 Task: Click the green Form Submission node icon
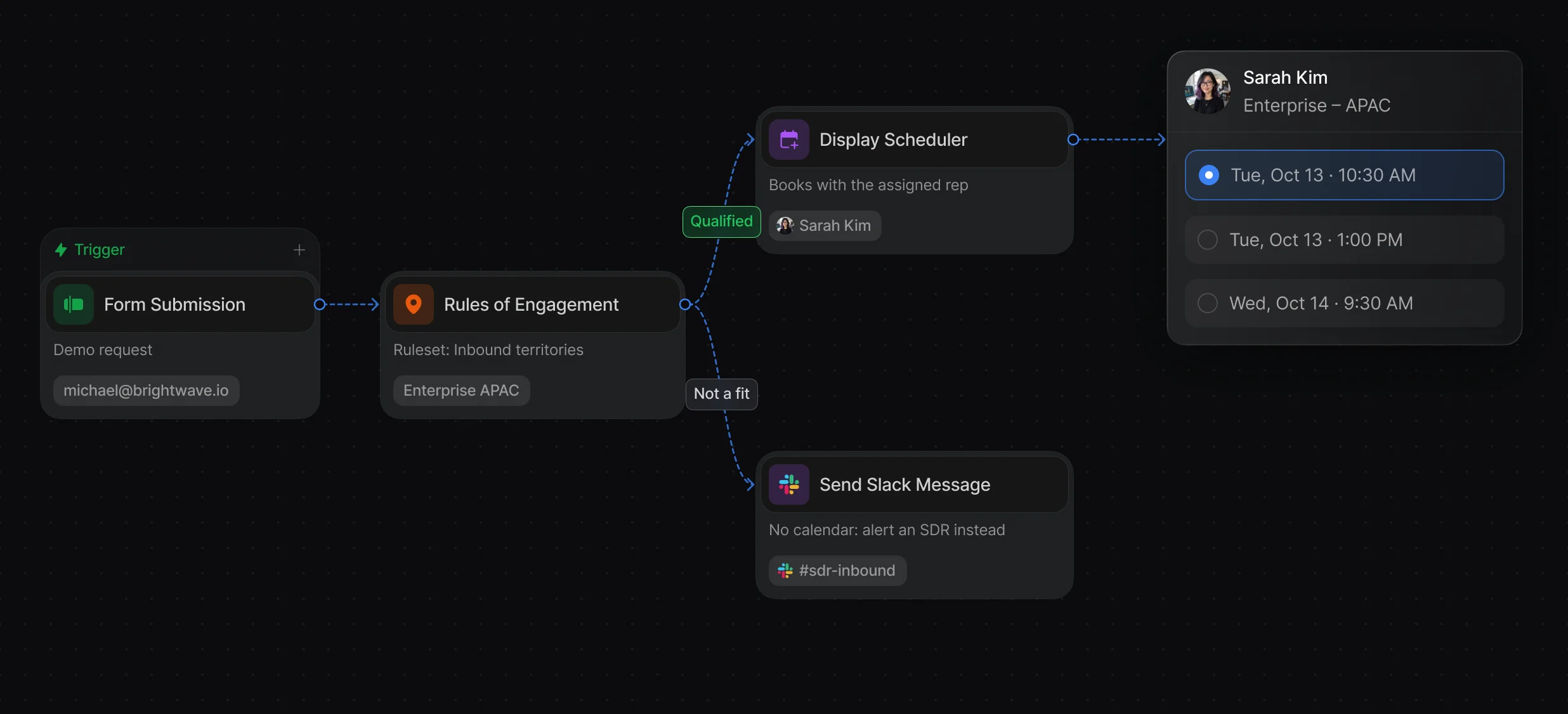(x=74, y=304)
